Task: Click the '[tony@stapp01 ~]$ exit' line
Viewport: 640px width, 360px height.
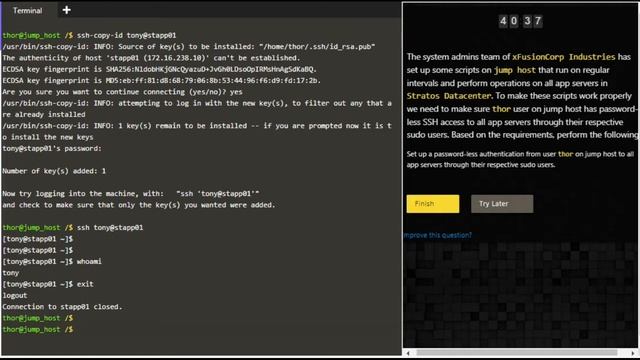Action: 48,284
